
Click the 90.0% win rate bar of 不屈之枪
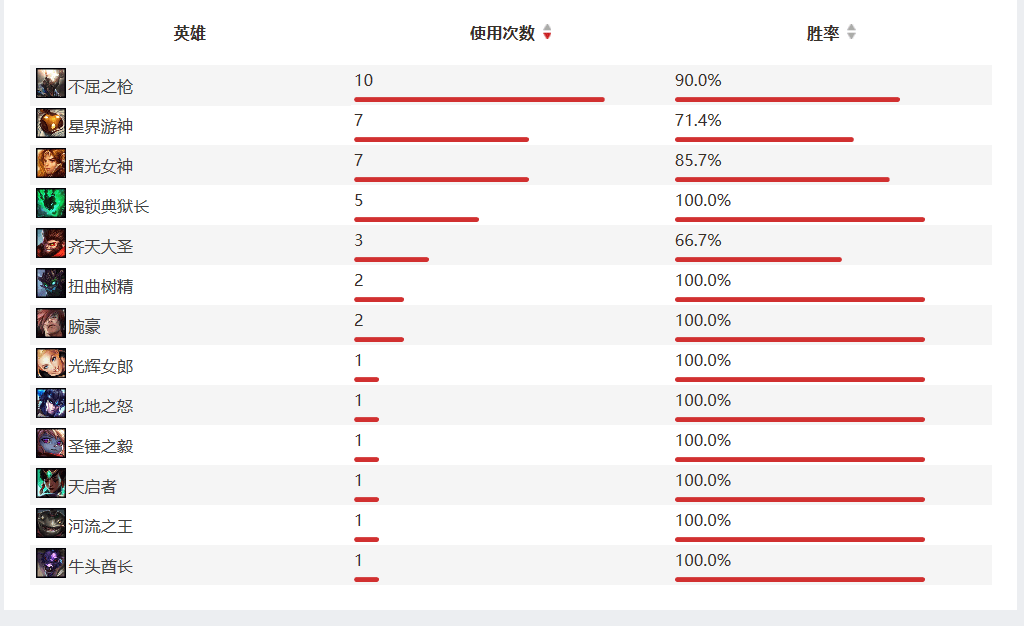[787, 99]
